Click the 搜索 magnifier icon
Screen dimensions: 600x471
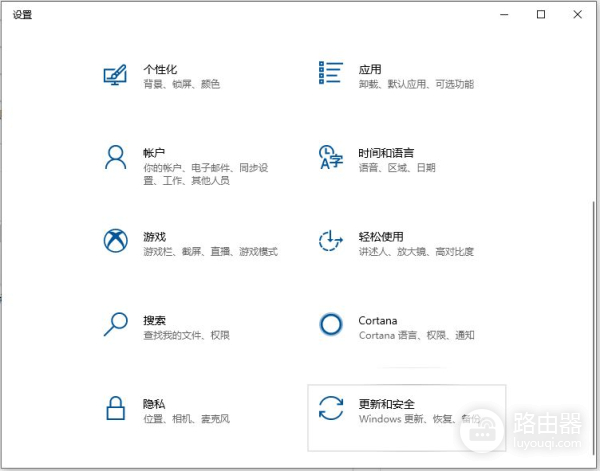click(116, 324)
